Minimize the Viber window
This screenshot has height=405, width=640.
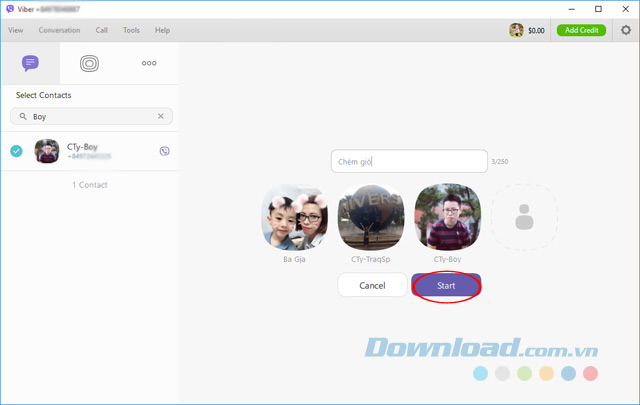571,9
